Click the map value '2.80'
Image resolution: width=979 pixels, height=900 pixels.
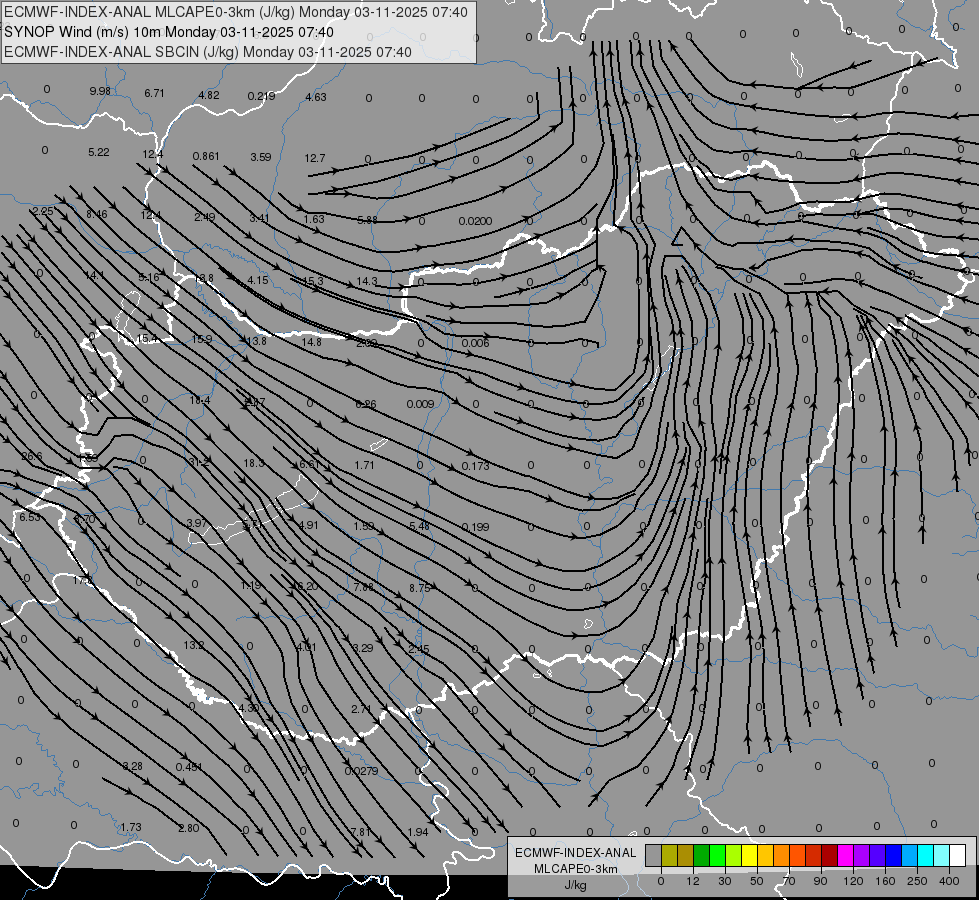coord(189,828)
